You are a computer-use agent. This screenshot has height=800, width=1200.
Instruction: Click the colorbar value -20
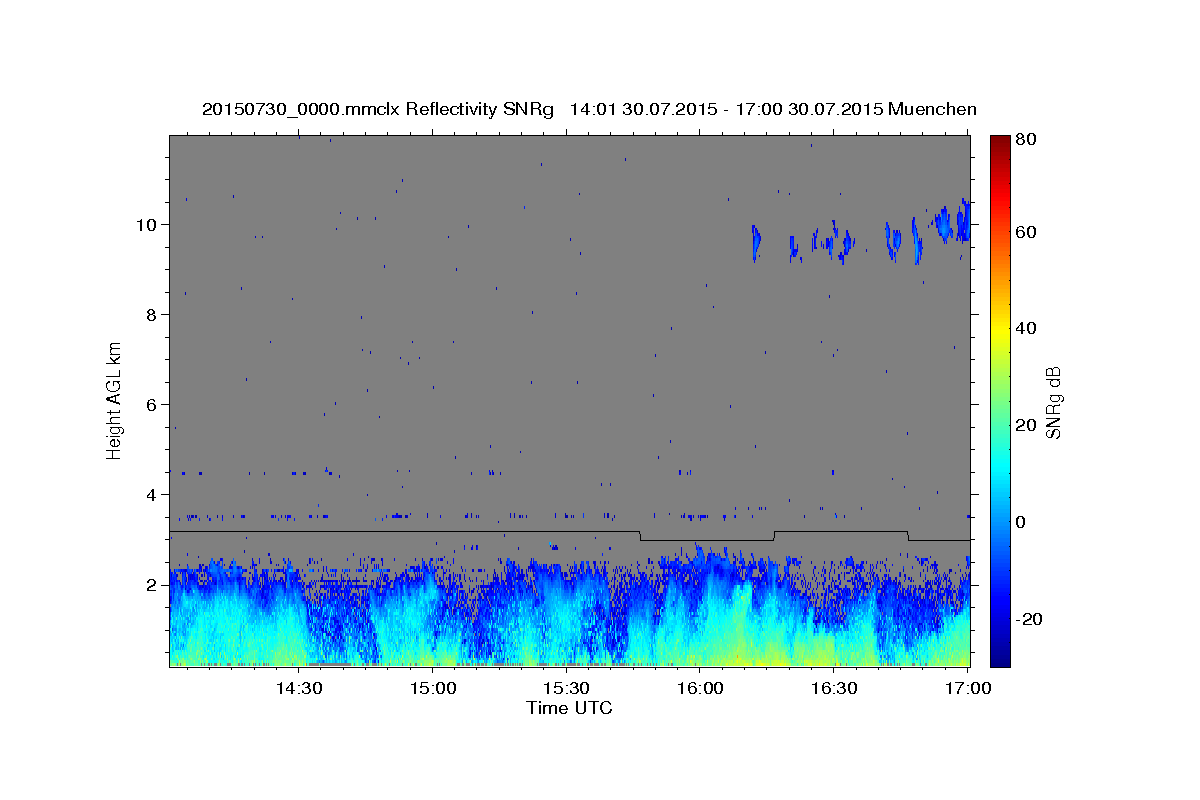(x=1029, y=619)
